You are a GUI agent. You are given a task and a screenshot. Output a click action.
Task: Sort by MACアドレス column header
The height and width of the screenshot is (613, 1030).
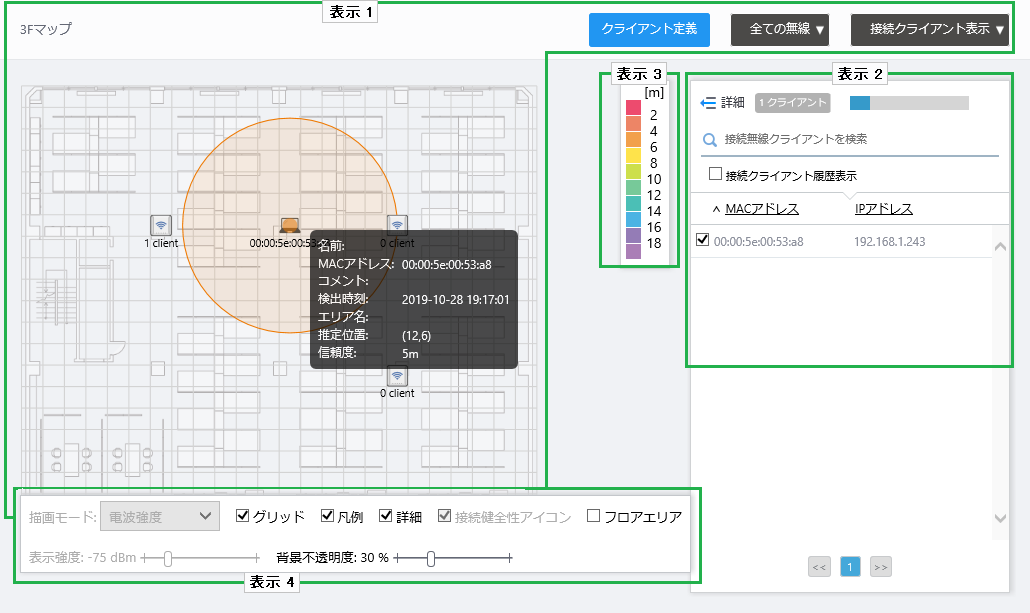762,209
